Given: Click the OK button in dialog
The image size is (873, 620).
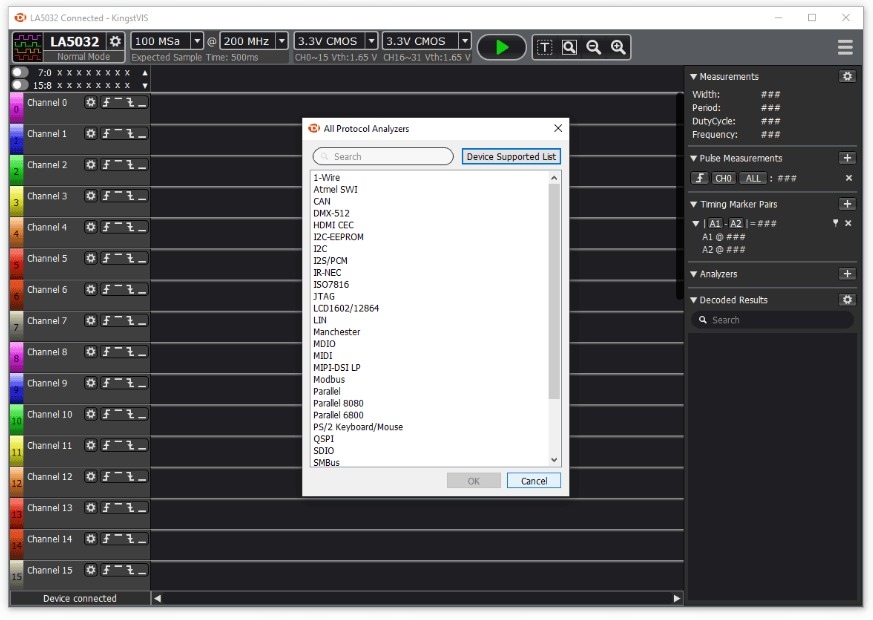Looking at the screenshot, I should (x=473, y=481).
